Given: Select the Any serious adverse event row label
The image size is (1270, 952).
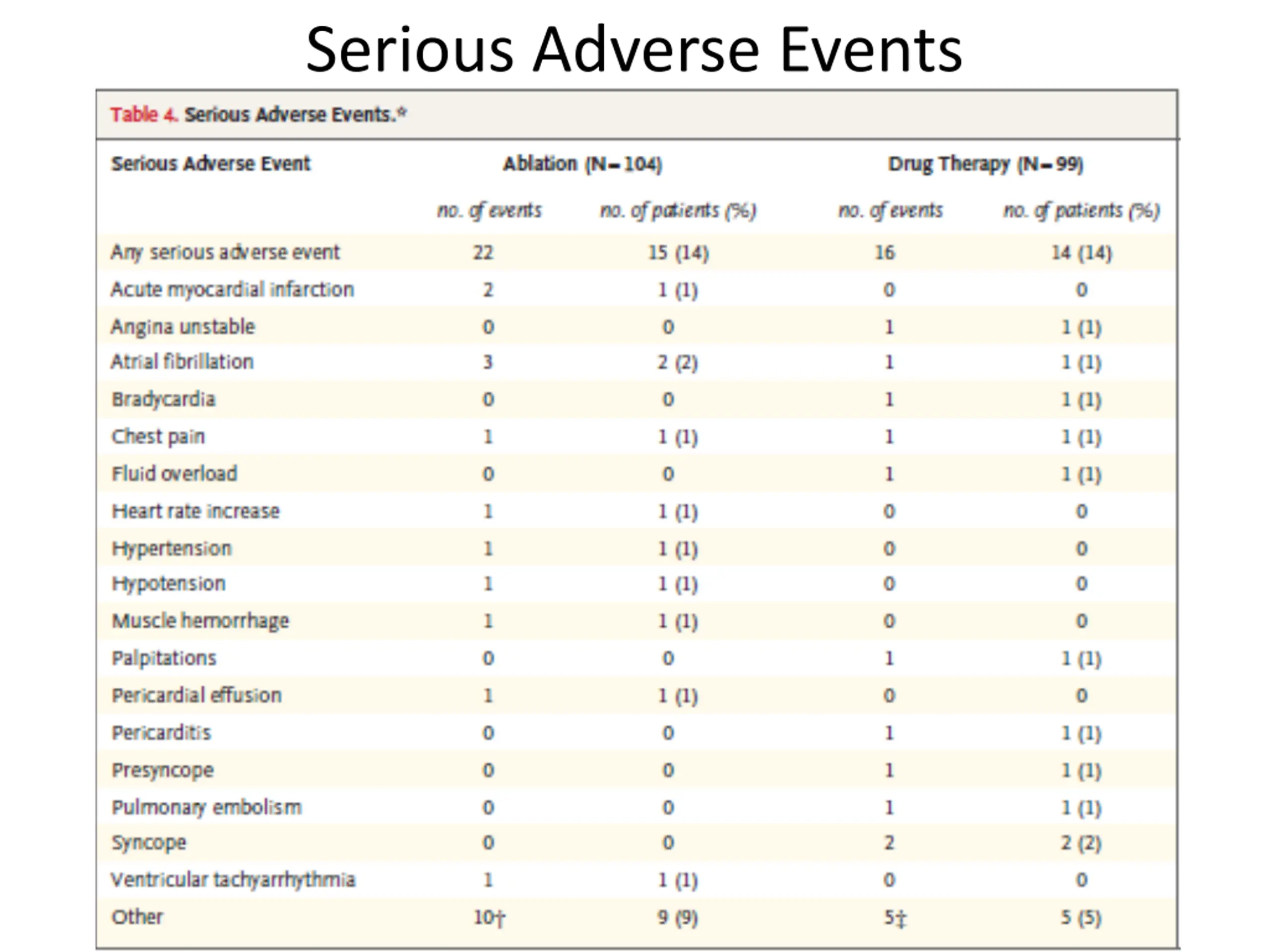Looking at the screenshot, I should pyautogui.click(x=225, y=253).
